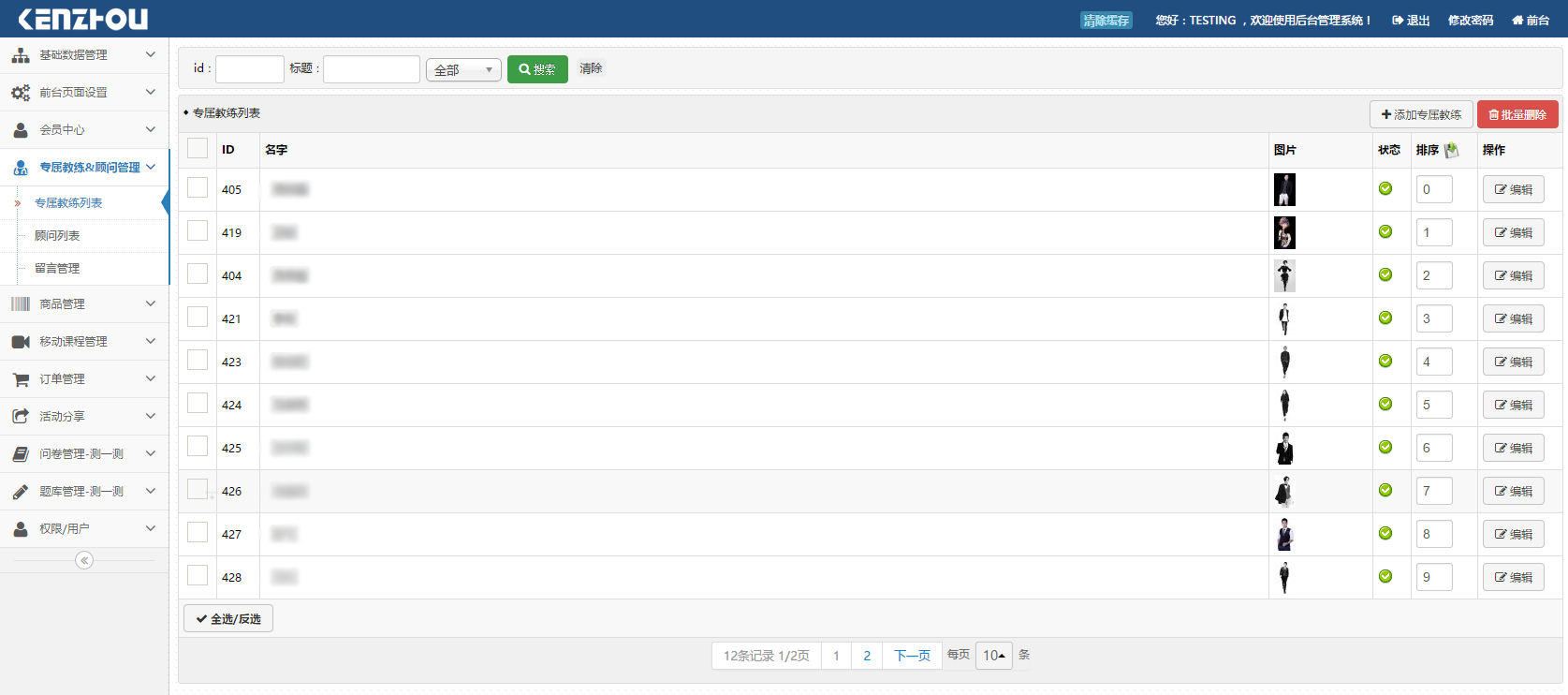Open the per-page count dropdown showing 10
The image size is (1568, 695).
pos(993,656)
